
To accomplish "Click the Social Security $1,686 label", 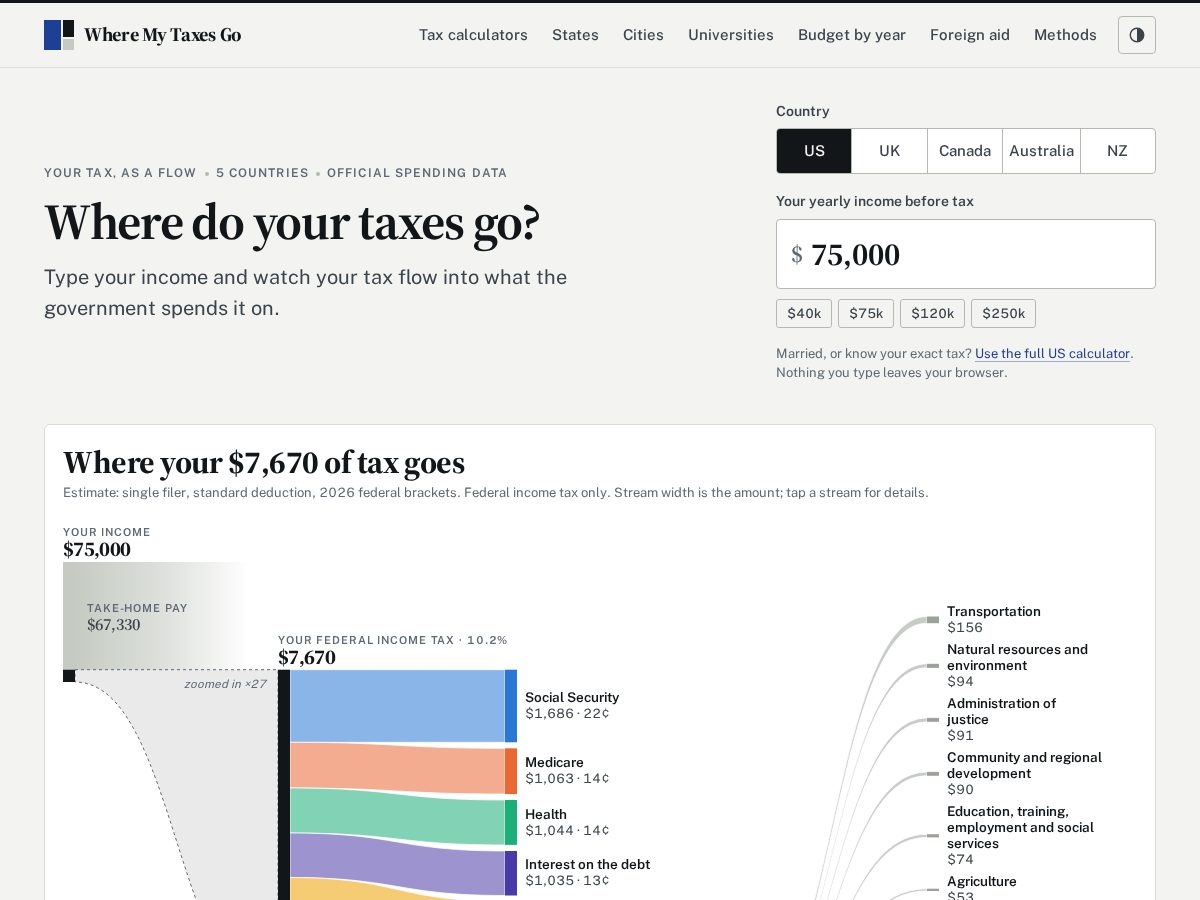I will coord(572,705).
